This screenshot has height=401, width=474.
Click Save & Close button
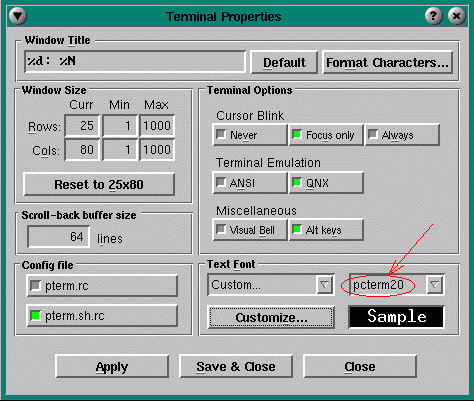(x=236, y=366)
